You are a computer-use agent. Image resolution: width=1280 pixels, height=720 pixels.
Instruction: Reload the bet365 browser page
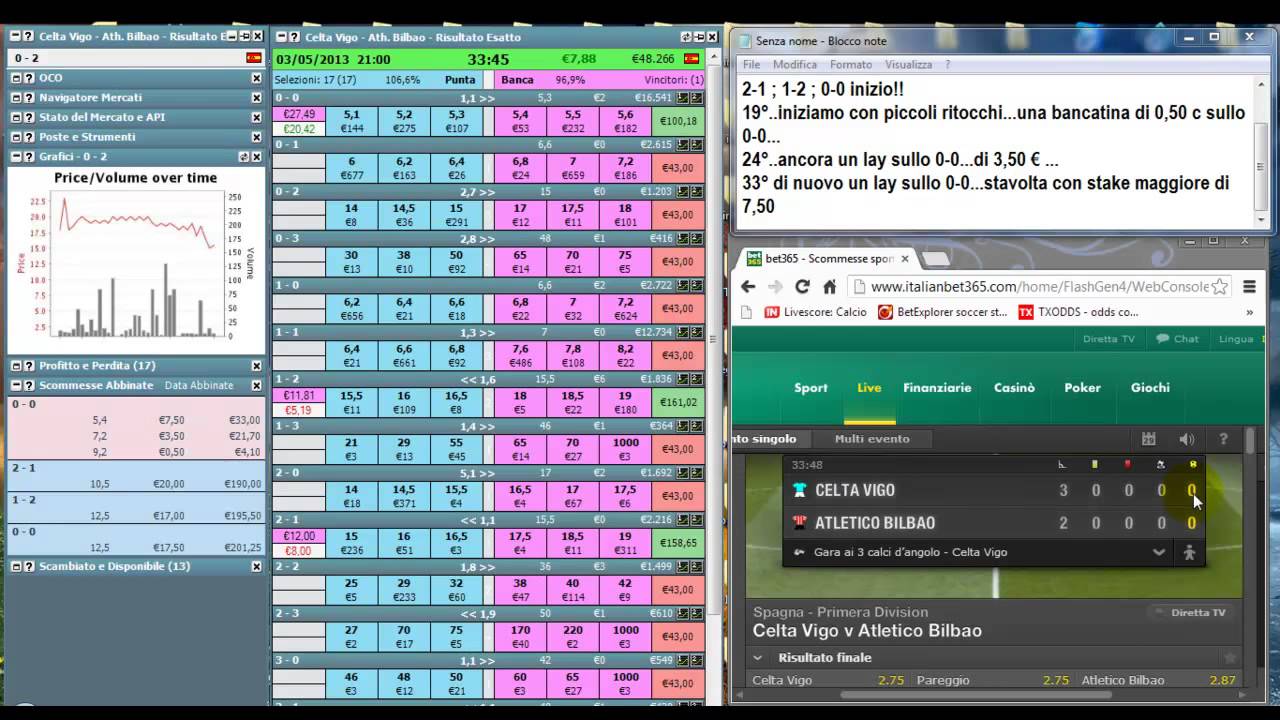(801, 287)
